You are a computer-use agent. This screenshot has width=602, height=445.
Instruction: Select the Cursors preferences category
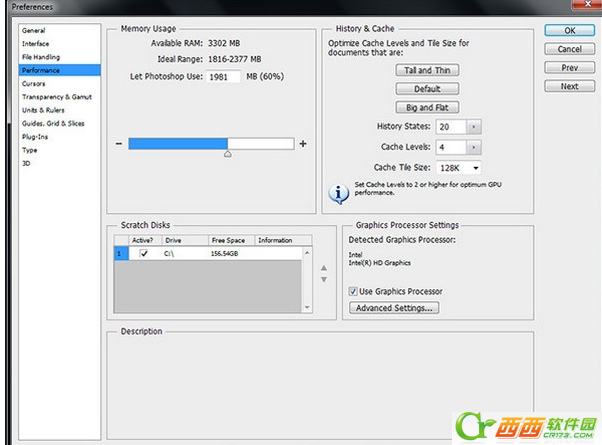click(x=60, y=84)
